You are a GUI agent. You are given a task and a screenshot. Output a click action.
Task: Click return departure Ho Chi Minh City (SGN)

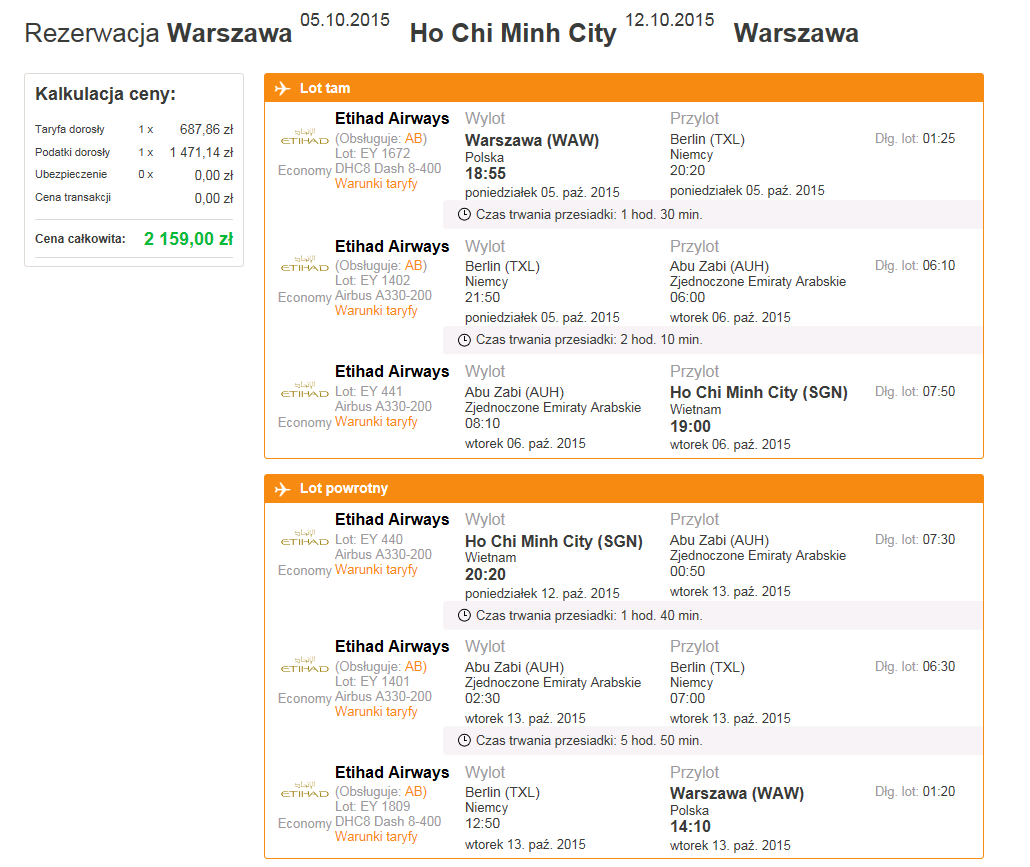pos(554,542)
